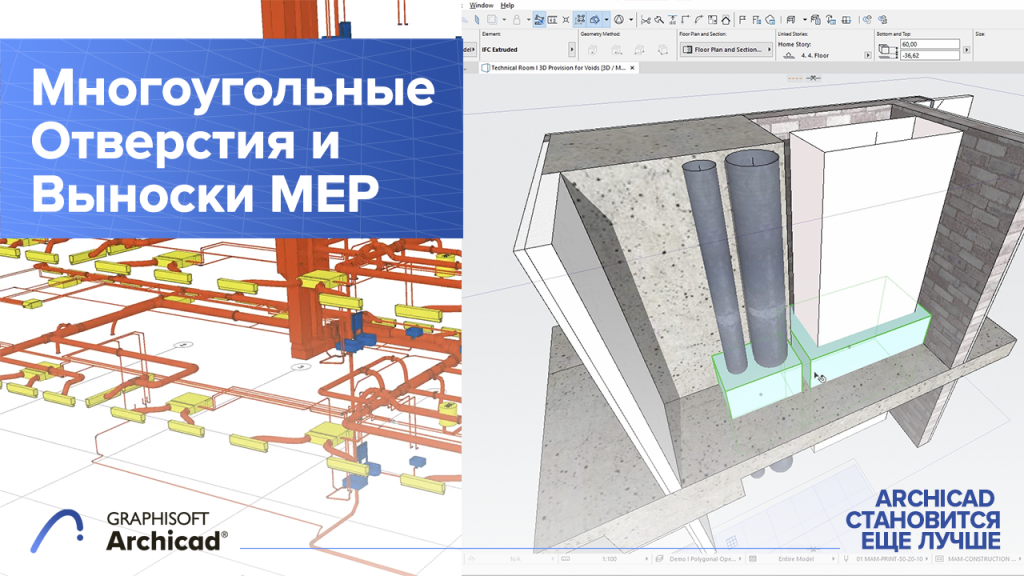Expand the IFC Extruded element arrow

(571, 49)
